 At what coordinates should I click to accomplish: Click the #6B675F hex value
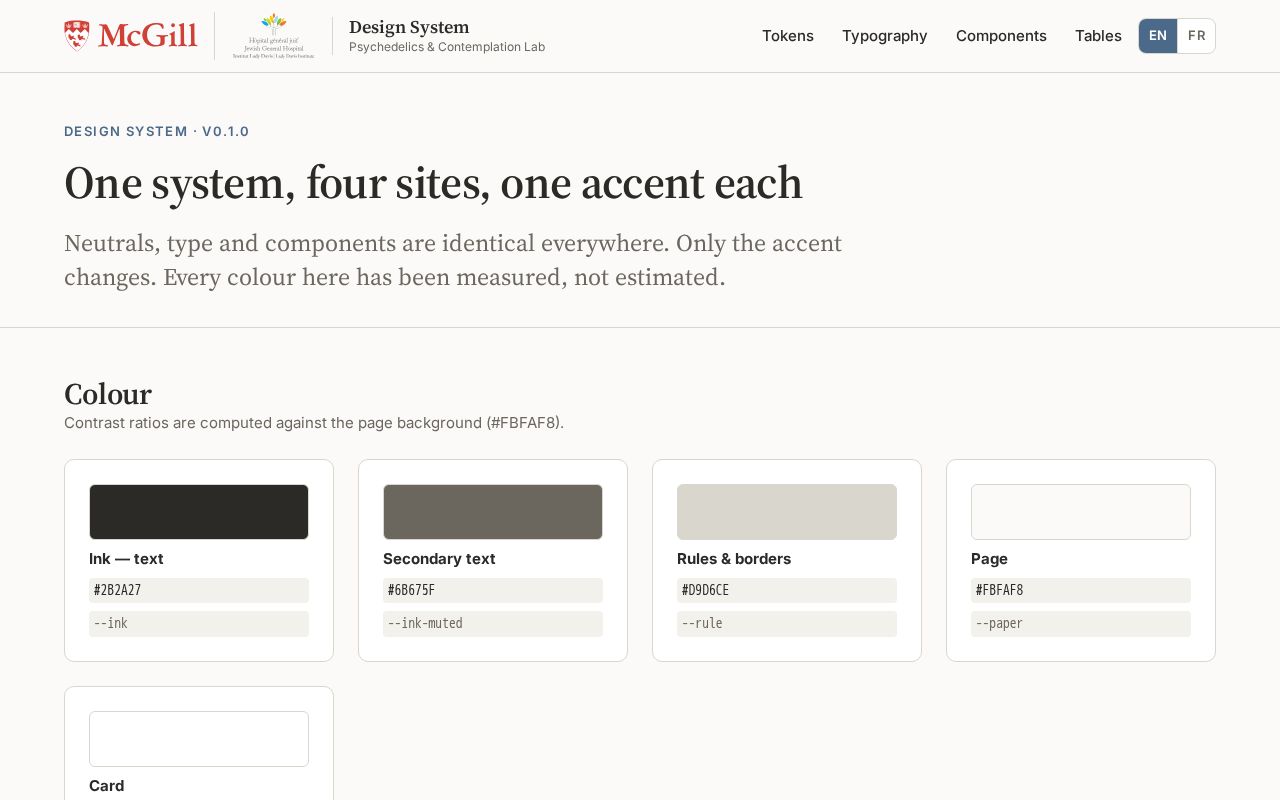(493, 590)
